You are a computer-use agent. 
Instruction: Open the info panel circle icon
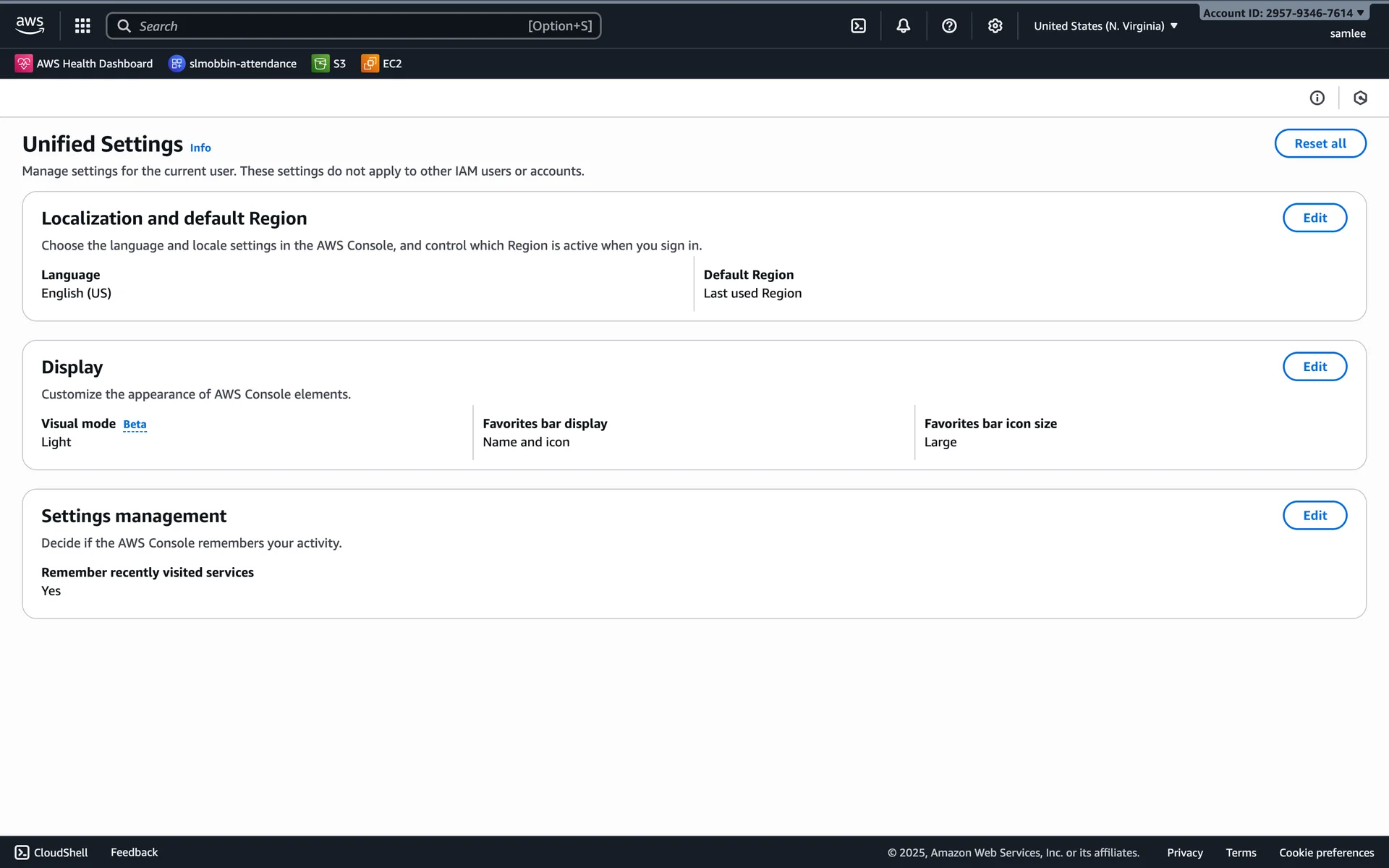[1317, 98]
